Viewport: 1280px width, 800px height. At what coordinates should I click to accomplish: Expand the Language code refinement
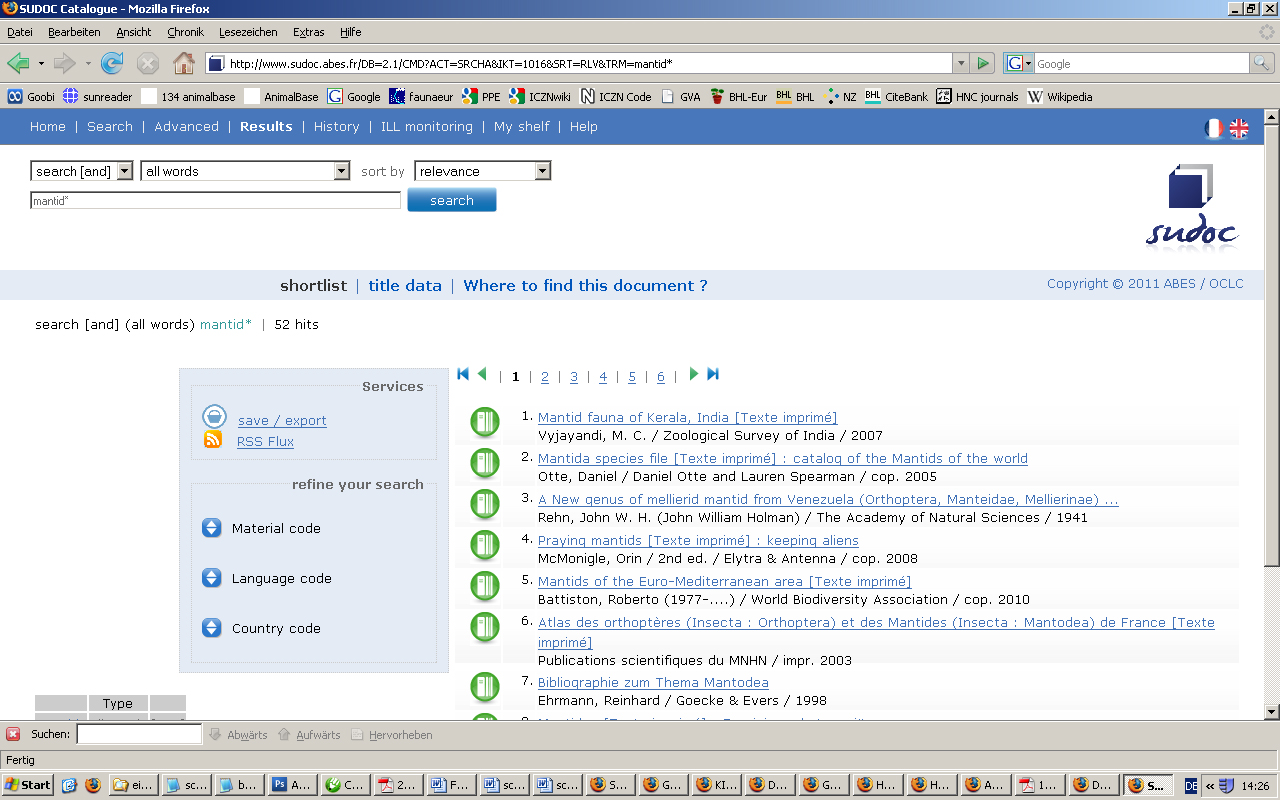point(212,578)
